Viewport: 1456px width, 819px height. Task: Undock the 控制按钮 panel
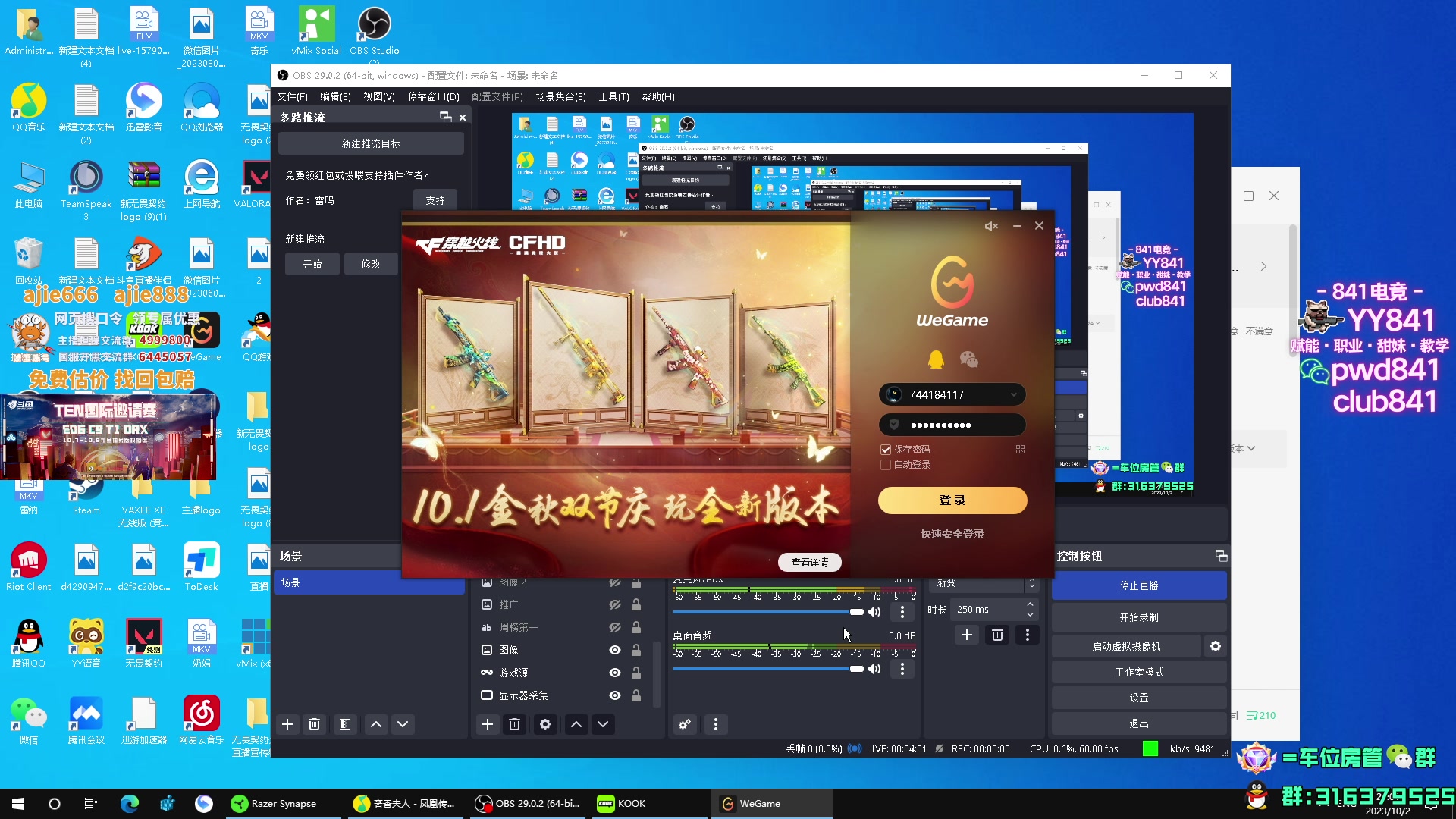[1221, 556]
